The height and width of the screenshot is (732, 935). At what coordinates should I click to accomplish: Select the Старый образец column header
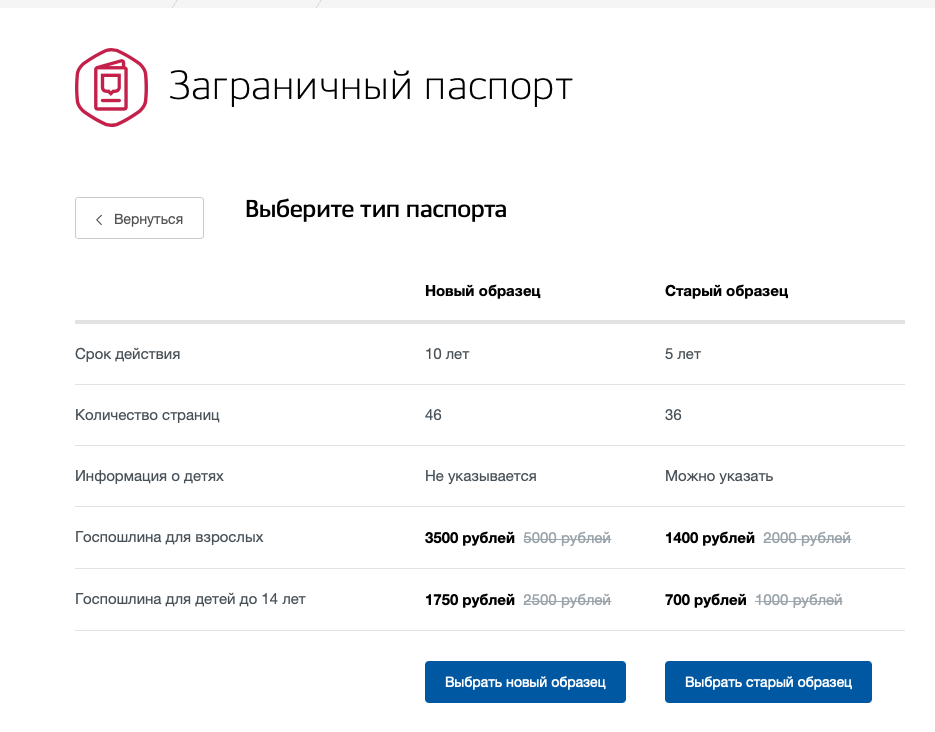pos(726,291)
